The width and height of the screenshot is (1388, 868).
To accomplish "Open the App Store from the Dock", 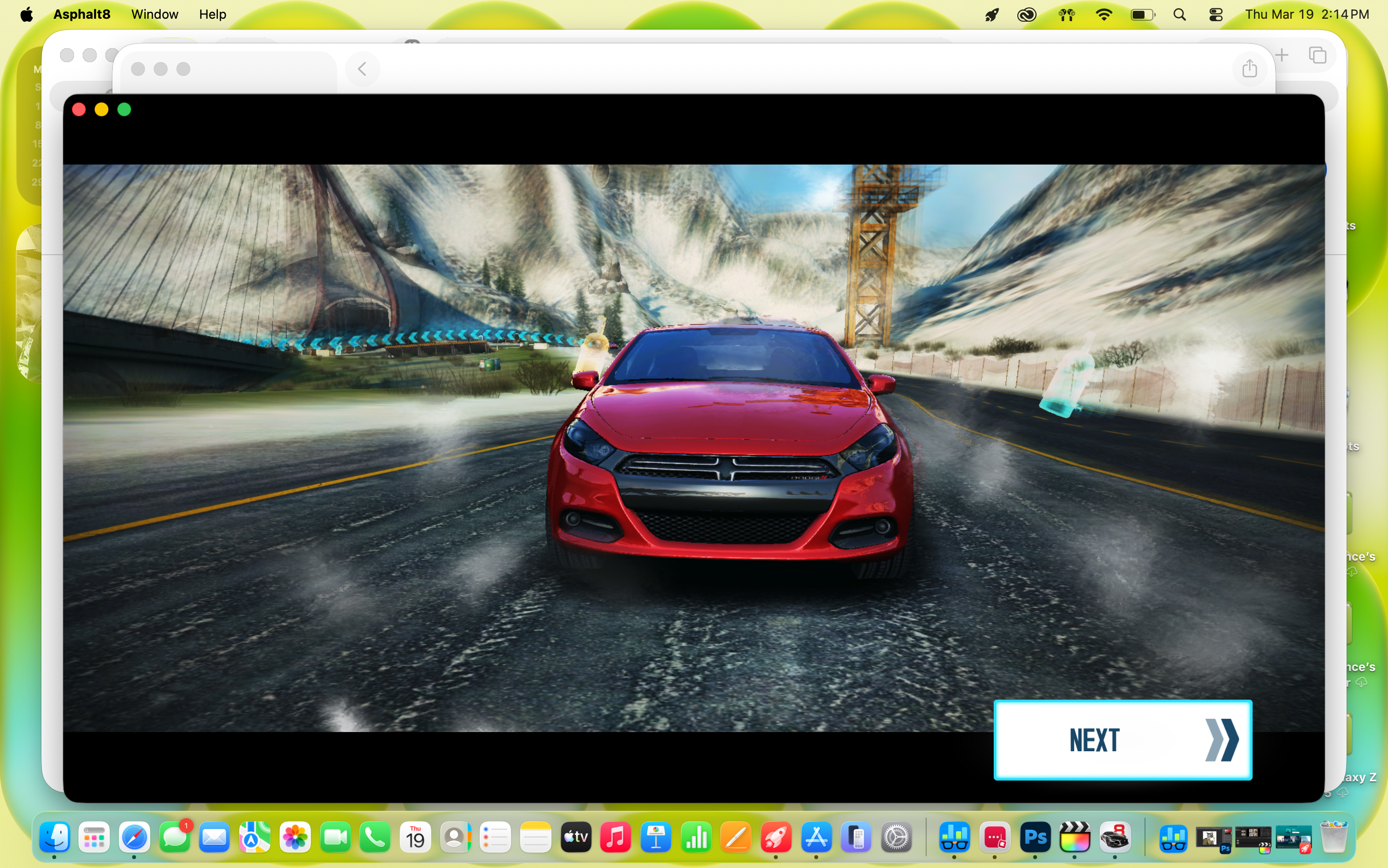I will point(817,838).
